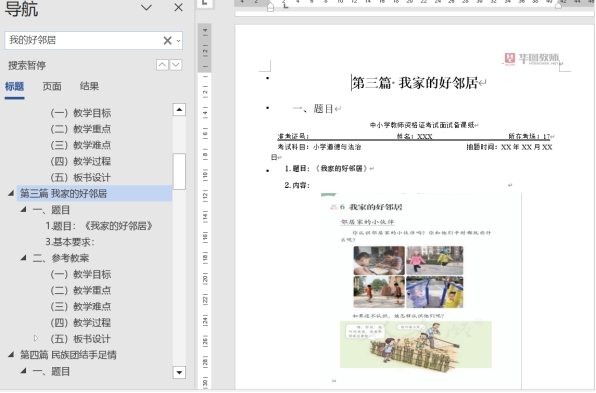Switch to the 页面 tab
The width and height of the screenshot is (596, 393).
[52, 87]
